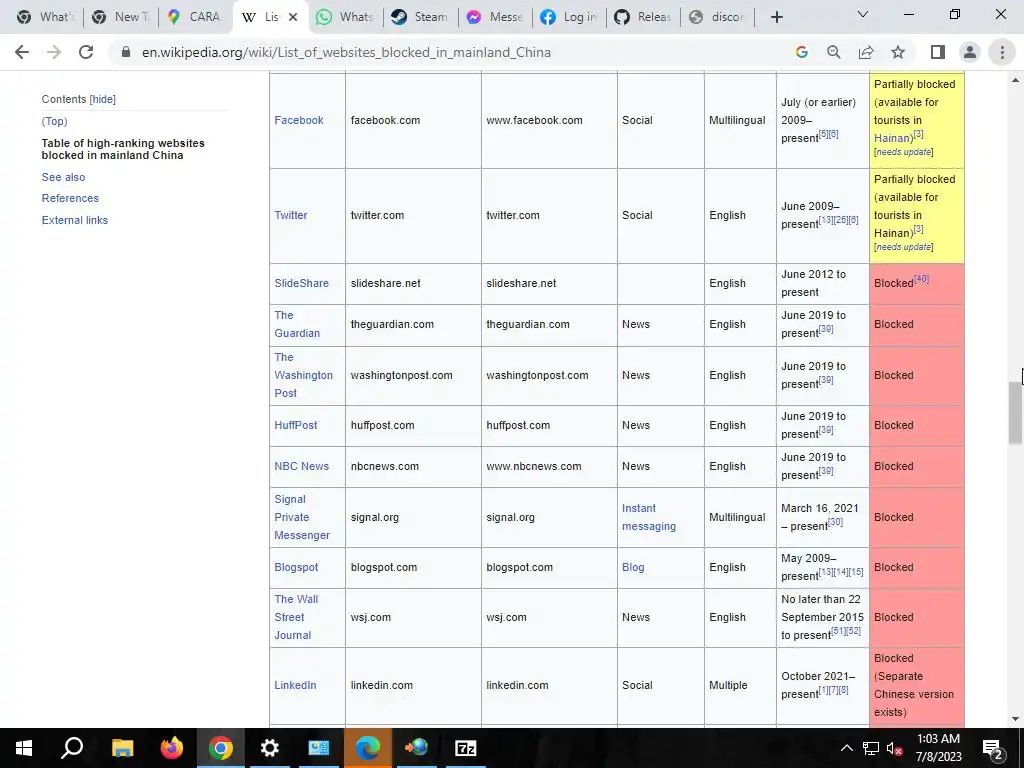Switch to the New Tab tab
1024x768 pixels.
pyautogui.click(x=120, y=17)
